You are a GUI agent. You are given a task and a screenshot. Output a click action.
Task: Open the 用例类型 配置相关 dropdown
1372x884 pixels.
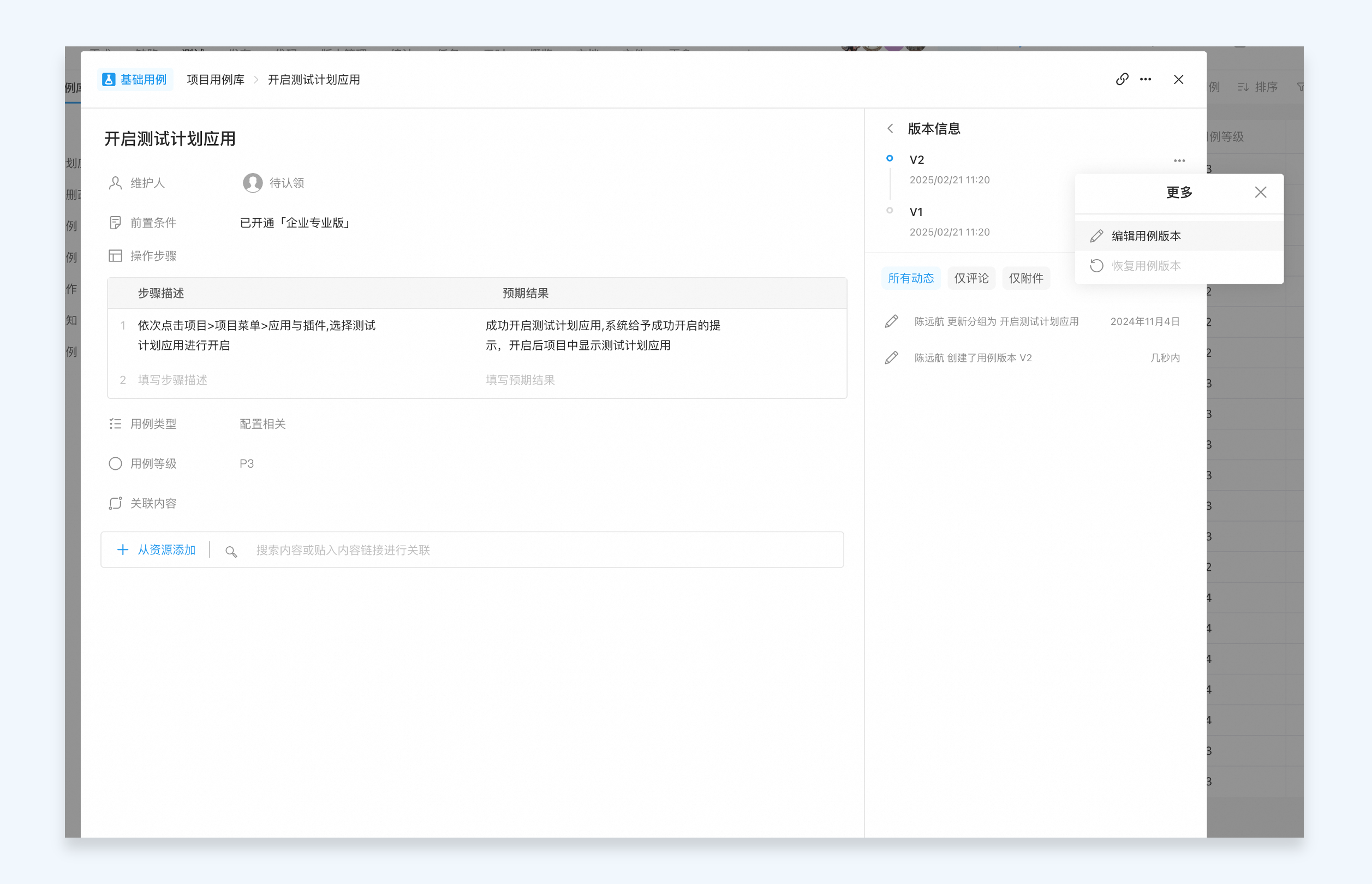click(263, 424)
